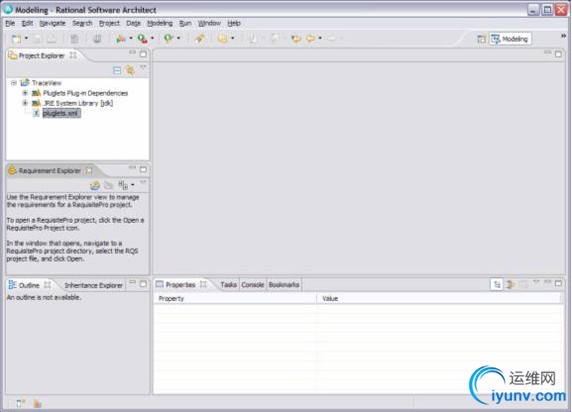
Task: Select the TraceView project
Action: [46, 83]
